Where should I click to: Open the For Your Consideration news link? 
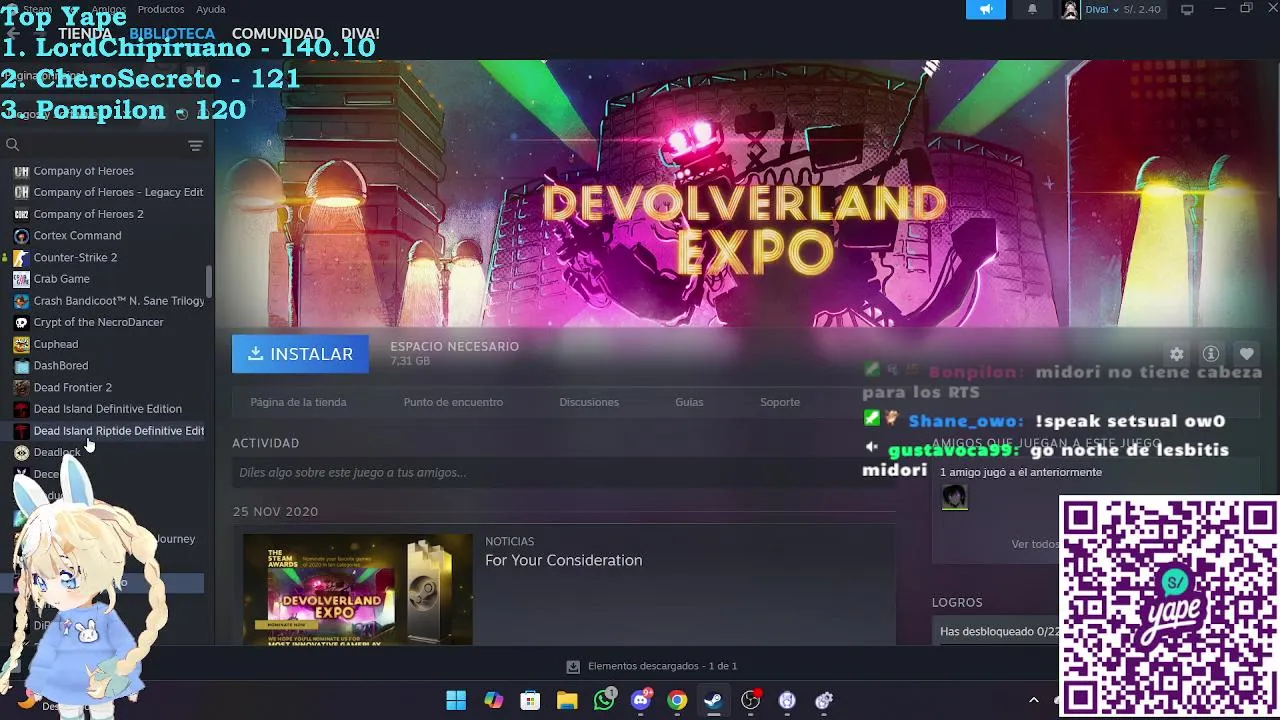point(563,560)
